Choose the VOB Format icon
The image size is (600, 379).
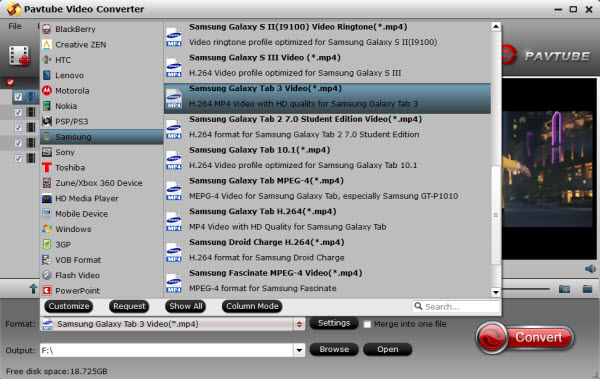(47, 260)
